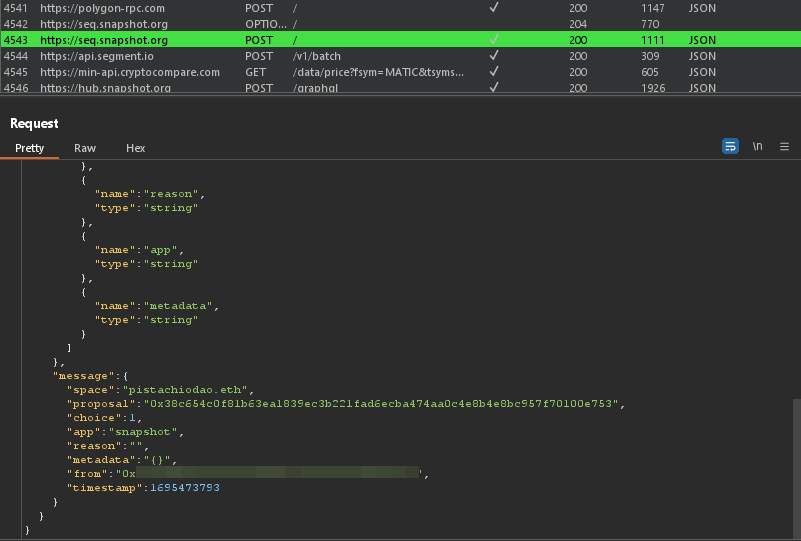This screenshot has height=541, width=801.
Task: Click the checkmark in highlighted row 4543
Action: click(x=494, y=40)
